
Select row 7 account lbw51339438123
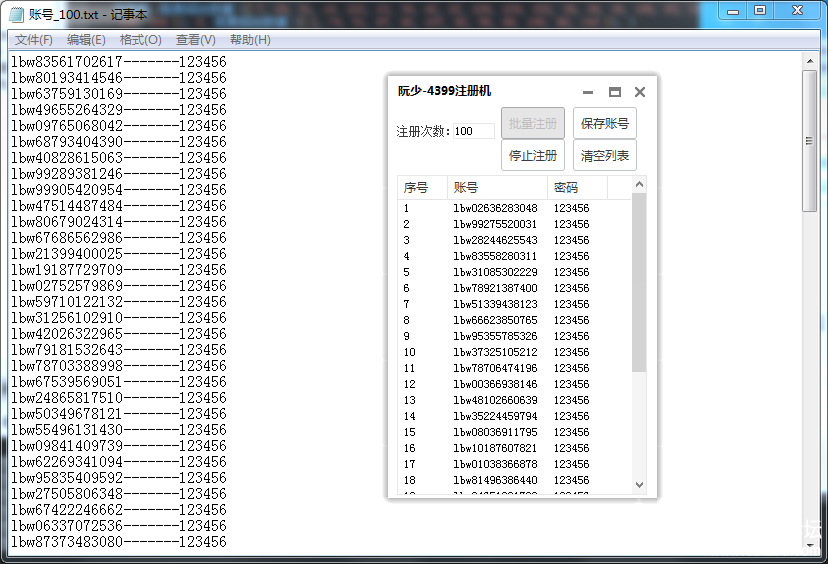pyautogui.click(x=495, y=304)
